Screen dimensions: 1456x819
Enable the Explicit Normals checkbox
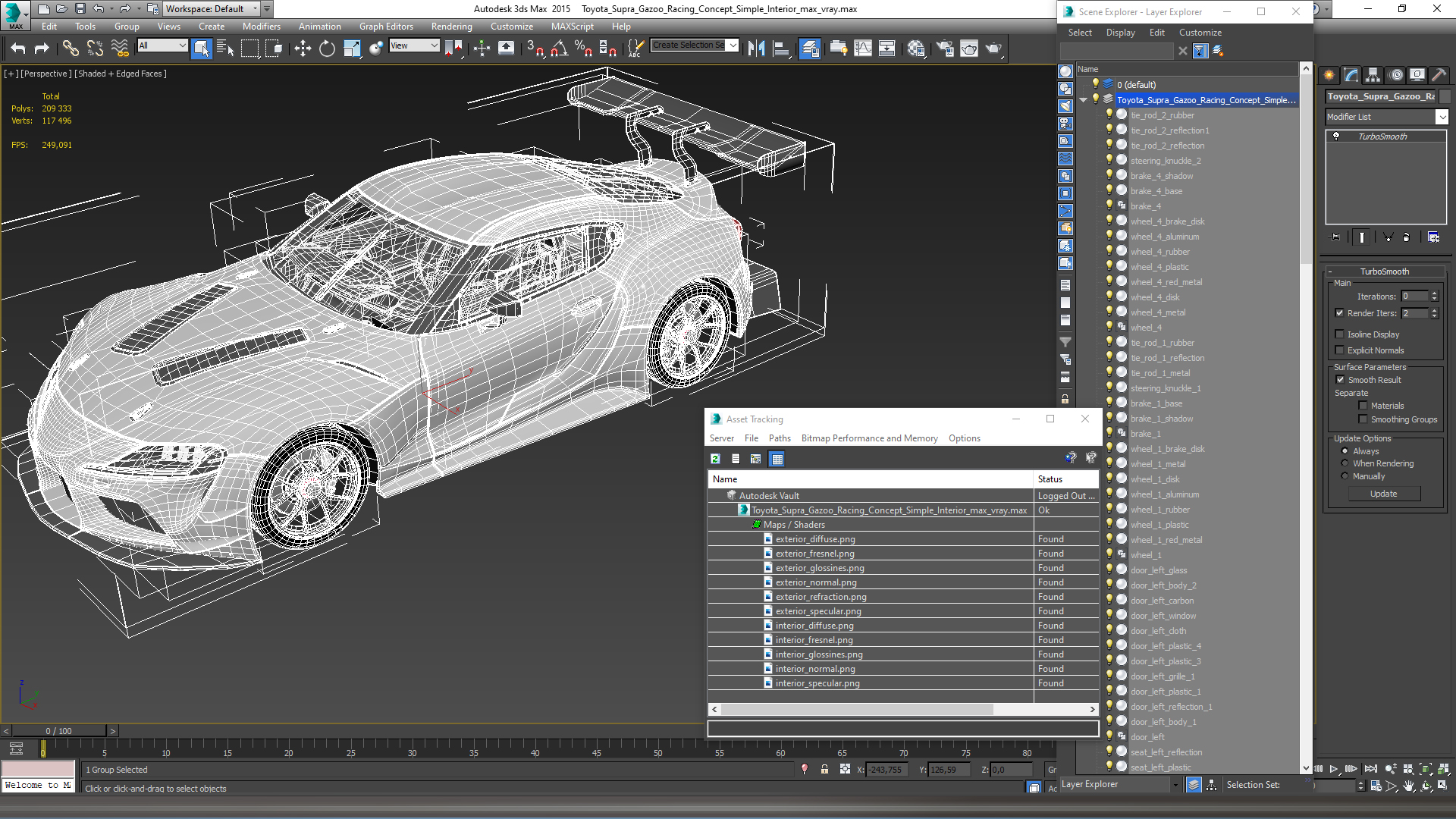point(1339,350)
